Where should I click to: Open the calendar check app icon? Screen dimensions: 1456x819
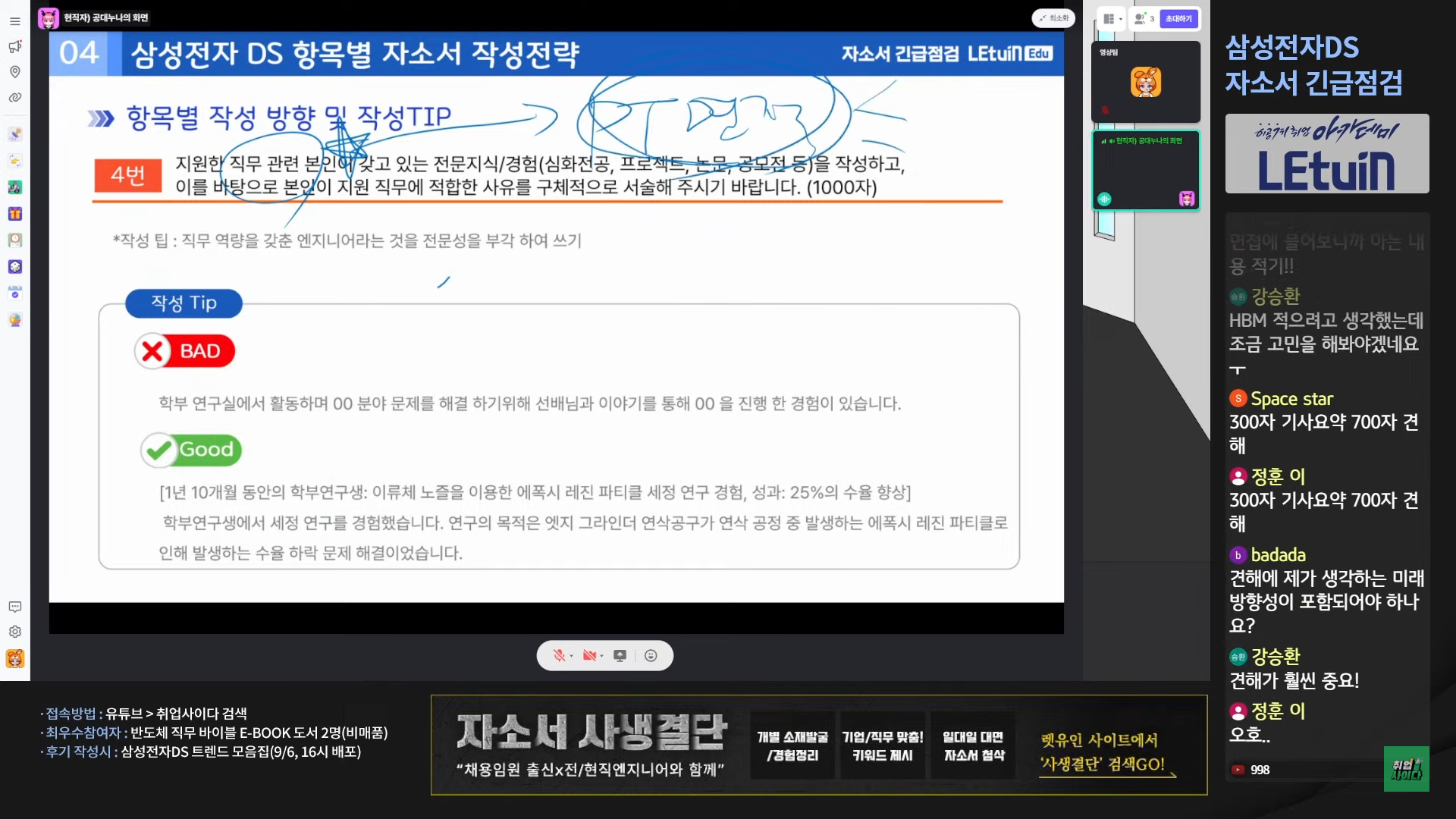tap(15, 293)
